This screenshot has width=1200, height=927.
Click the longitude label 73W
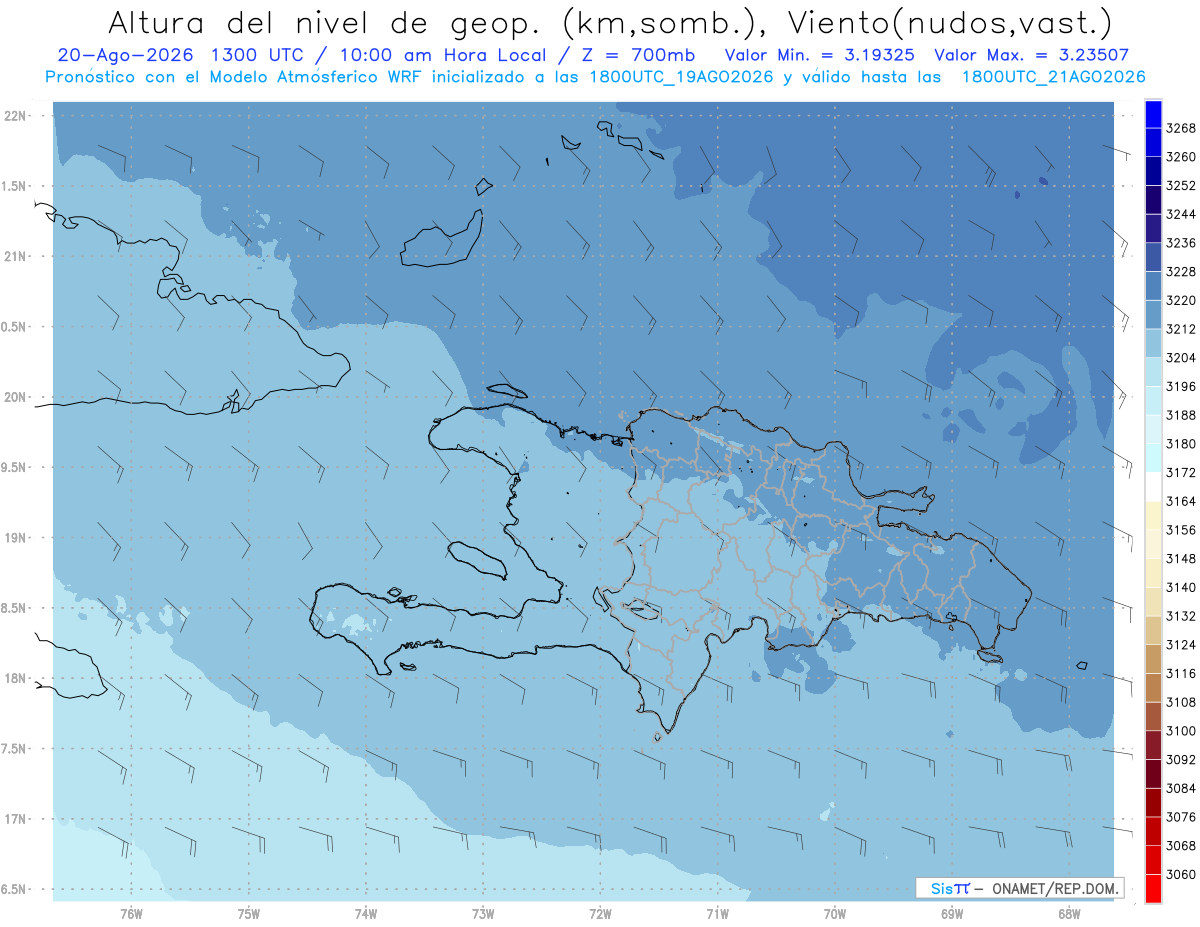pyautogui.click(x=483, y=914)
